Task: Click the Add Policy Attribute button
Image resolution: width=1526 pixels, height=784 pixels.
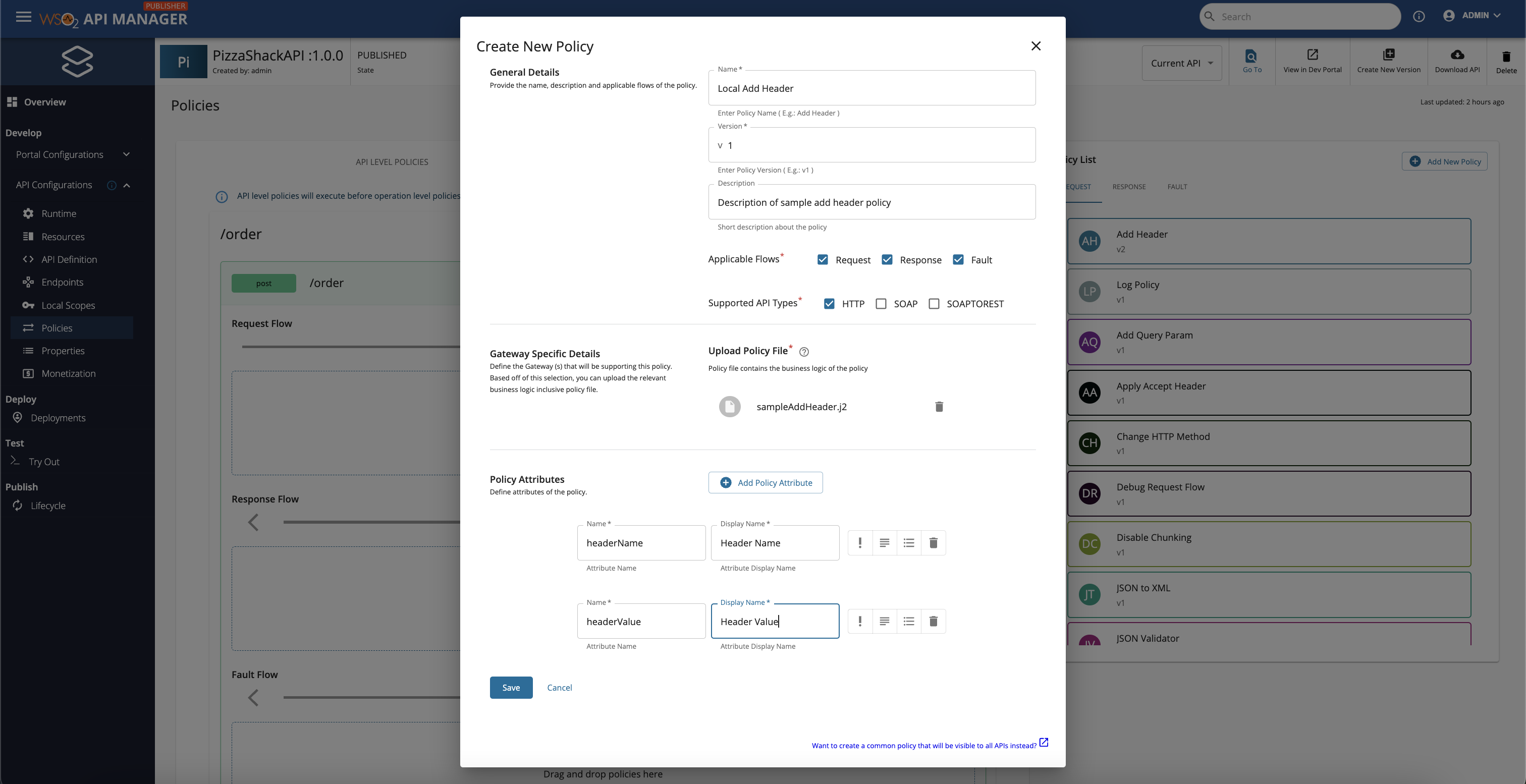Action: 766,483
